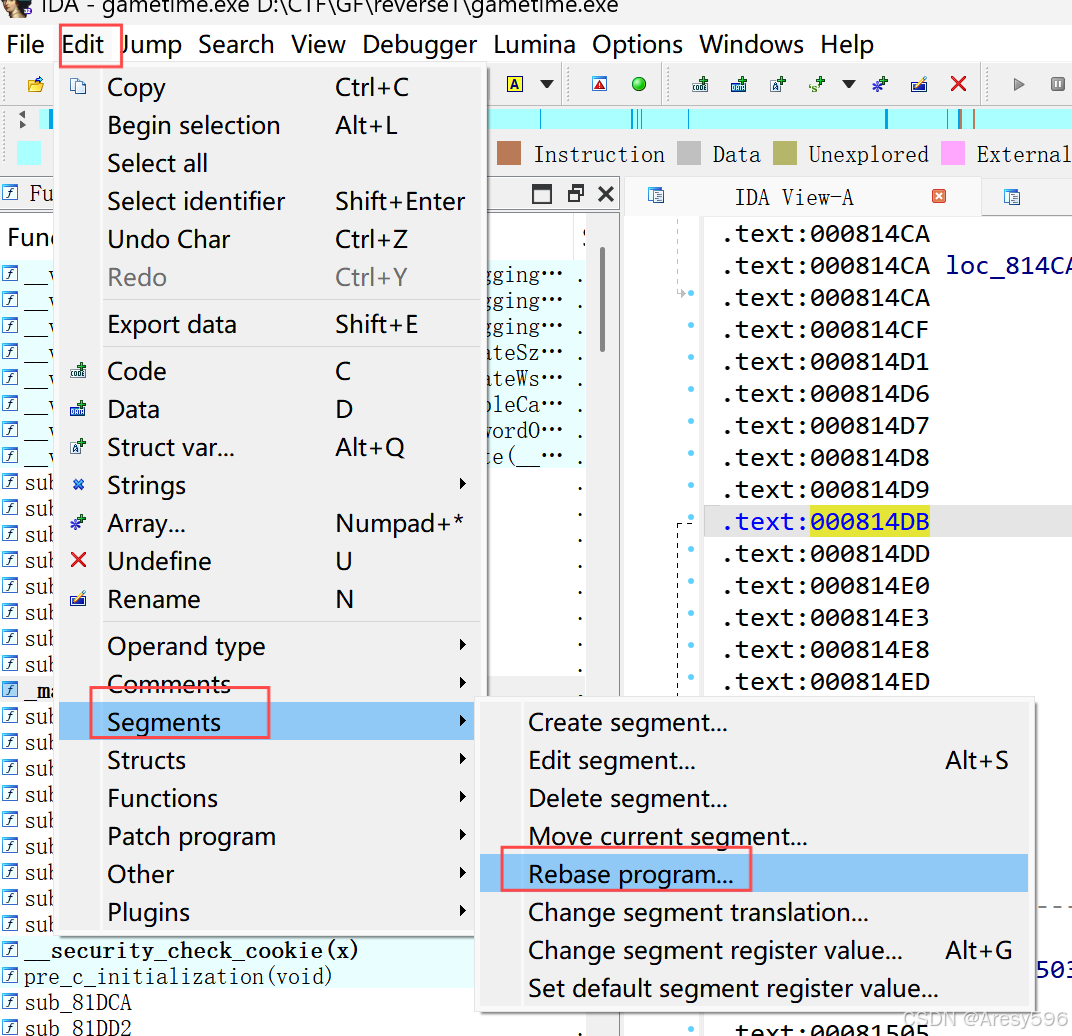Click the Copy icon in Edit menu

79,87
